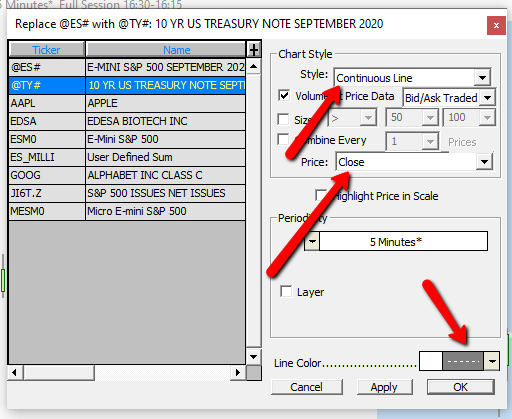
Task: Select the AAPL row in ticker list
Action: coord(127,103)
